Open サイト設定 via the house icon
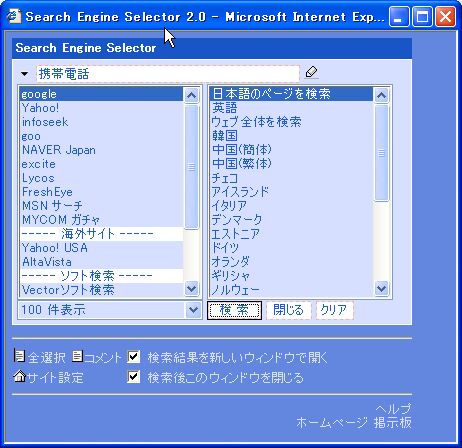Image resolution: width=462 pixels, height=448 pixels. tap(20, 376)
